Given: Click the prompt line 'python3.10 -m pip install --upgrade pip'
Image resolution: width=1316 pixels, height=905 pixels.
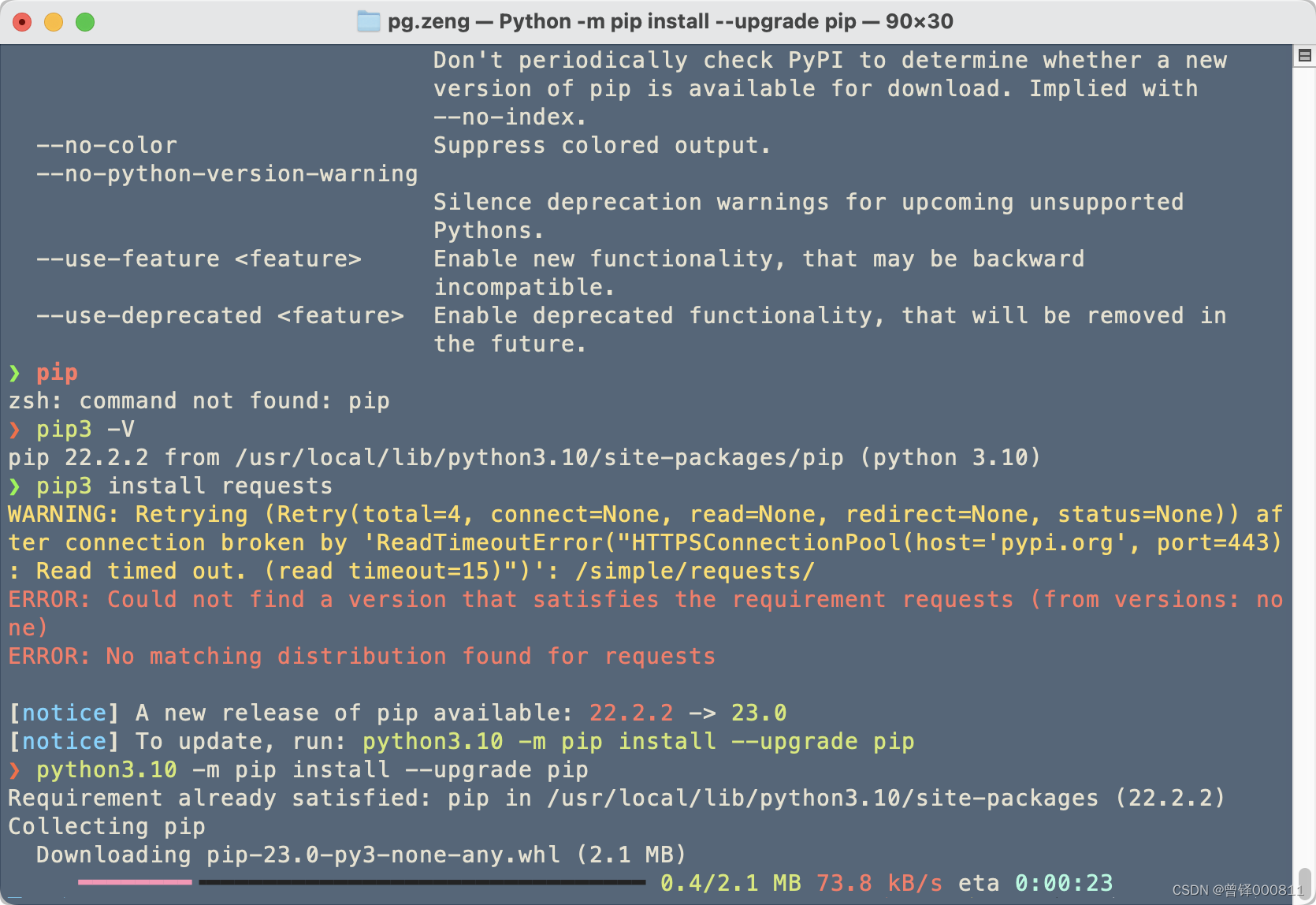Looking at the screenshot, I should 312,770.
